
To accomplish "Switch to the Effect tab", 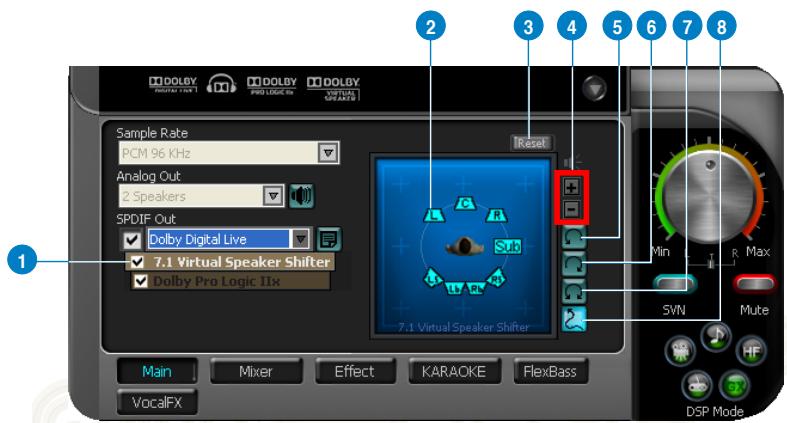I will tap(354, 372).
